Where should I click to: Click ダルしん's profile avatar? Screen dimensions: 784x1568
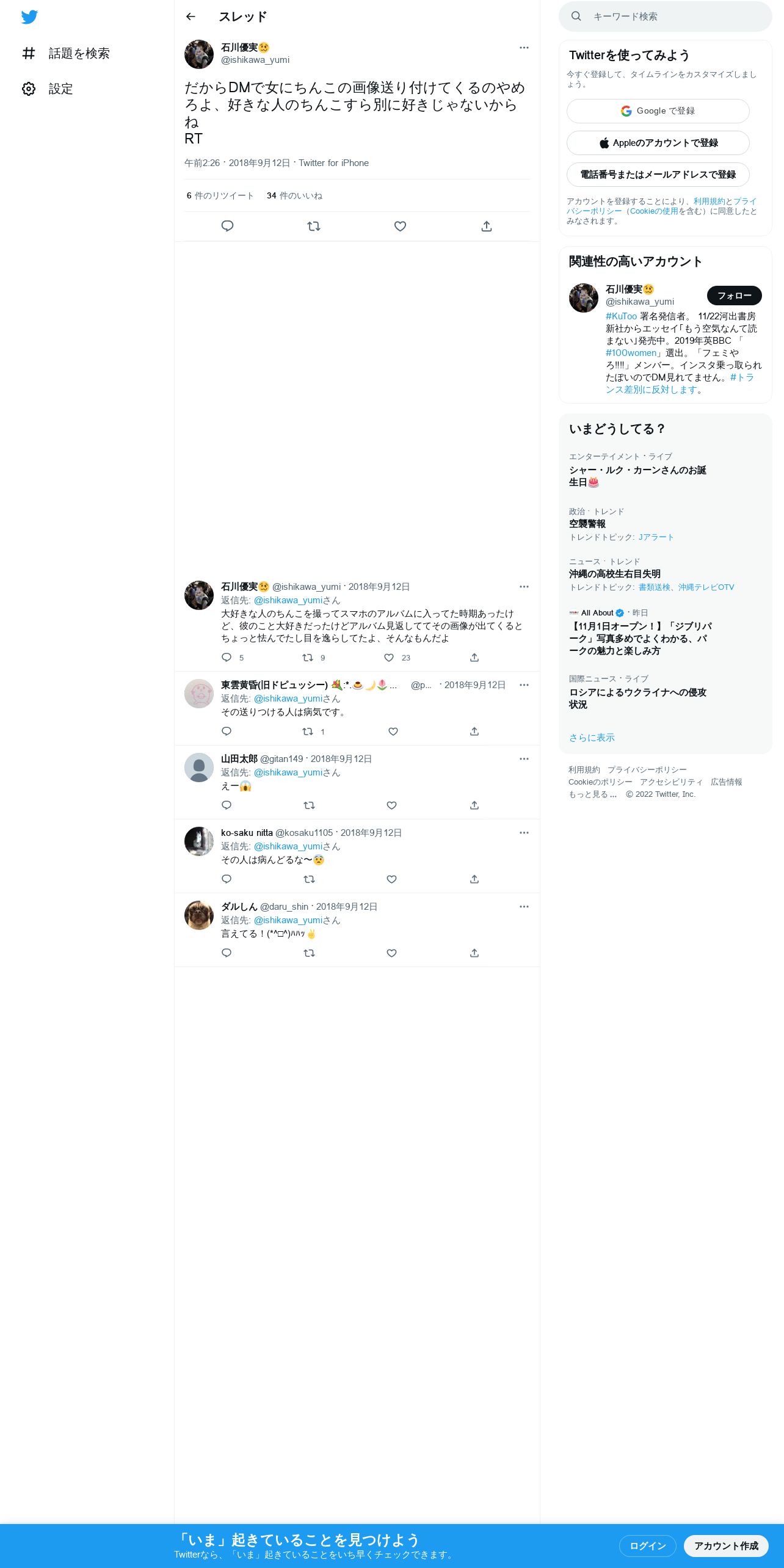coord(199,915)
